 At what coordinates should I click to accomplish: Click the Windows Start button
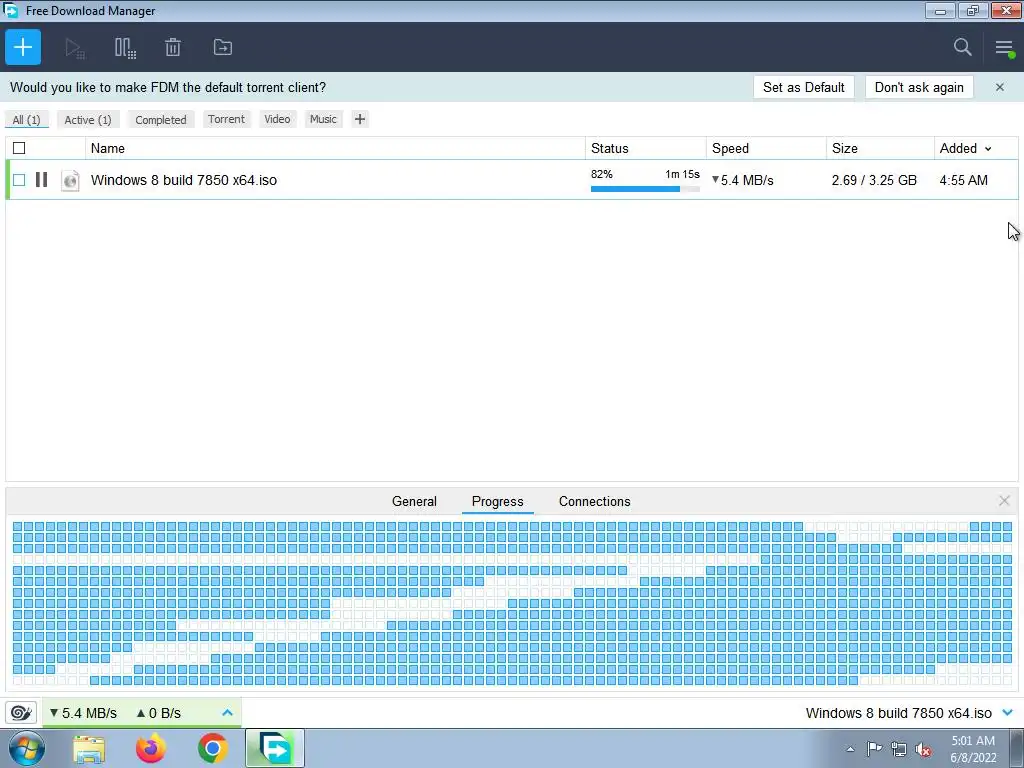(27, 748)
